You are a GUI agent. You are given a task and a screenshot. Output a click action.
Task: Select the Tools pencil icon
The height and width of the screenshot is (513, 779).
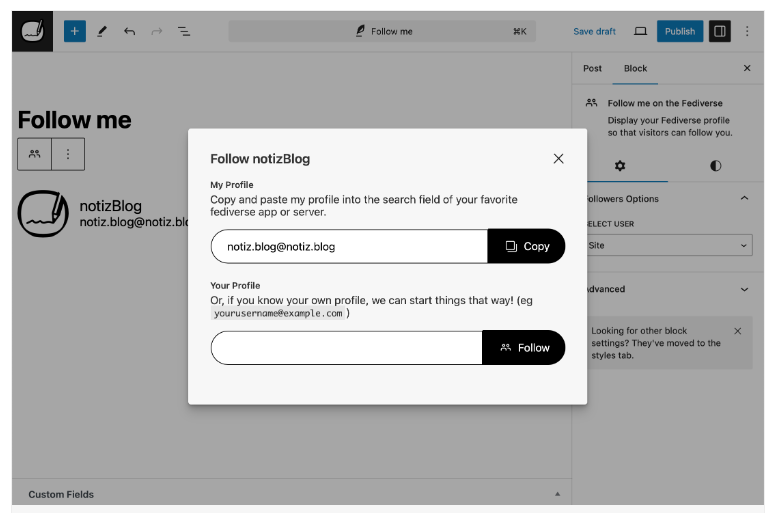[x=102, y=31]
